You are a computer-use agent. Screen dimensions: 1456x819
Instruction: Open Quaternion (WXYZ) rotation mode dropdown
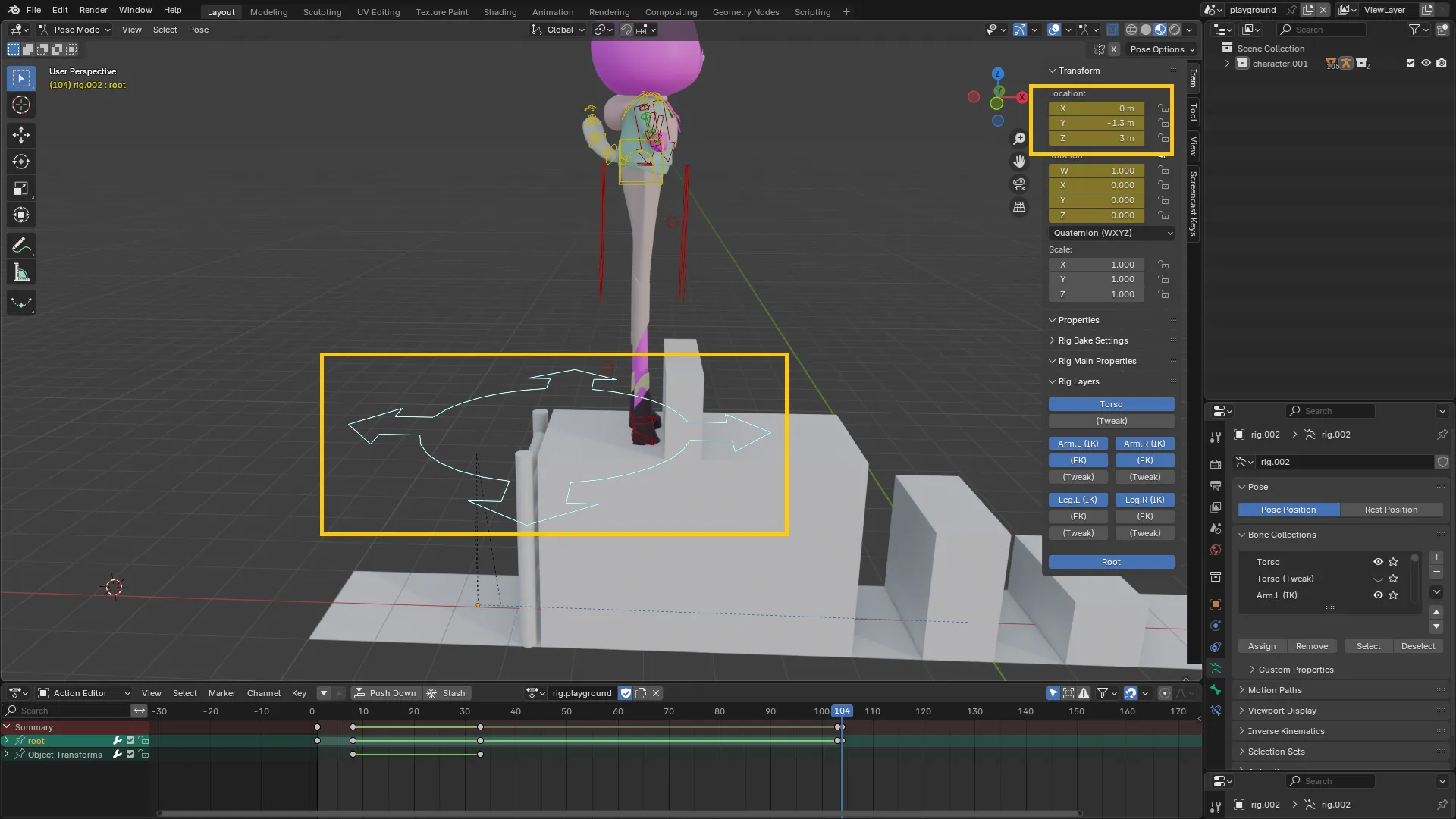pyautogui.click(x=1112, y=233)
